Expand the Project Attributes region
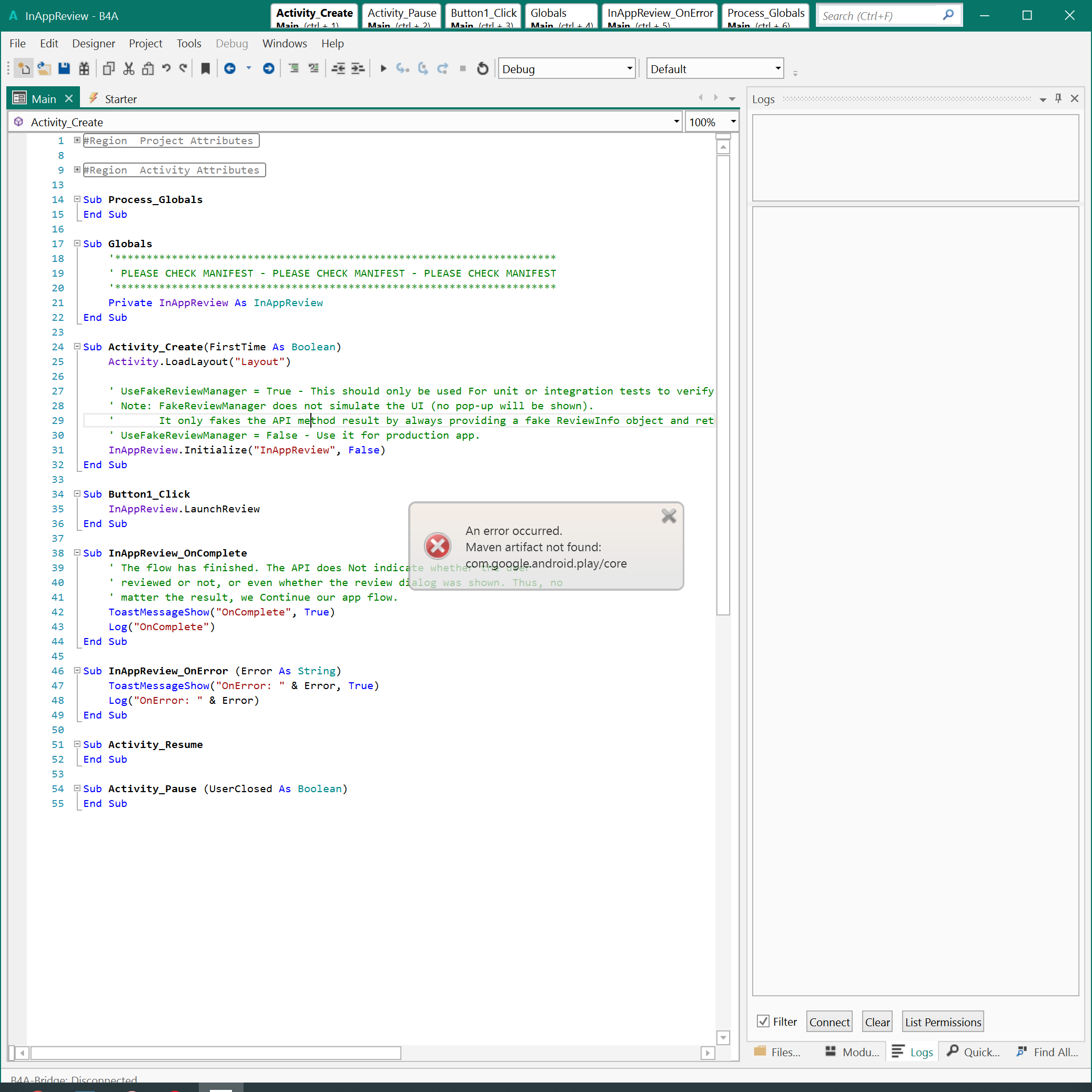This screenshot has width=1092, height=1092. tap(77, 140)
